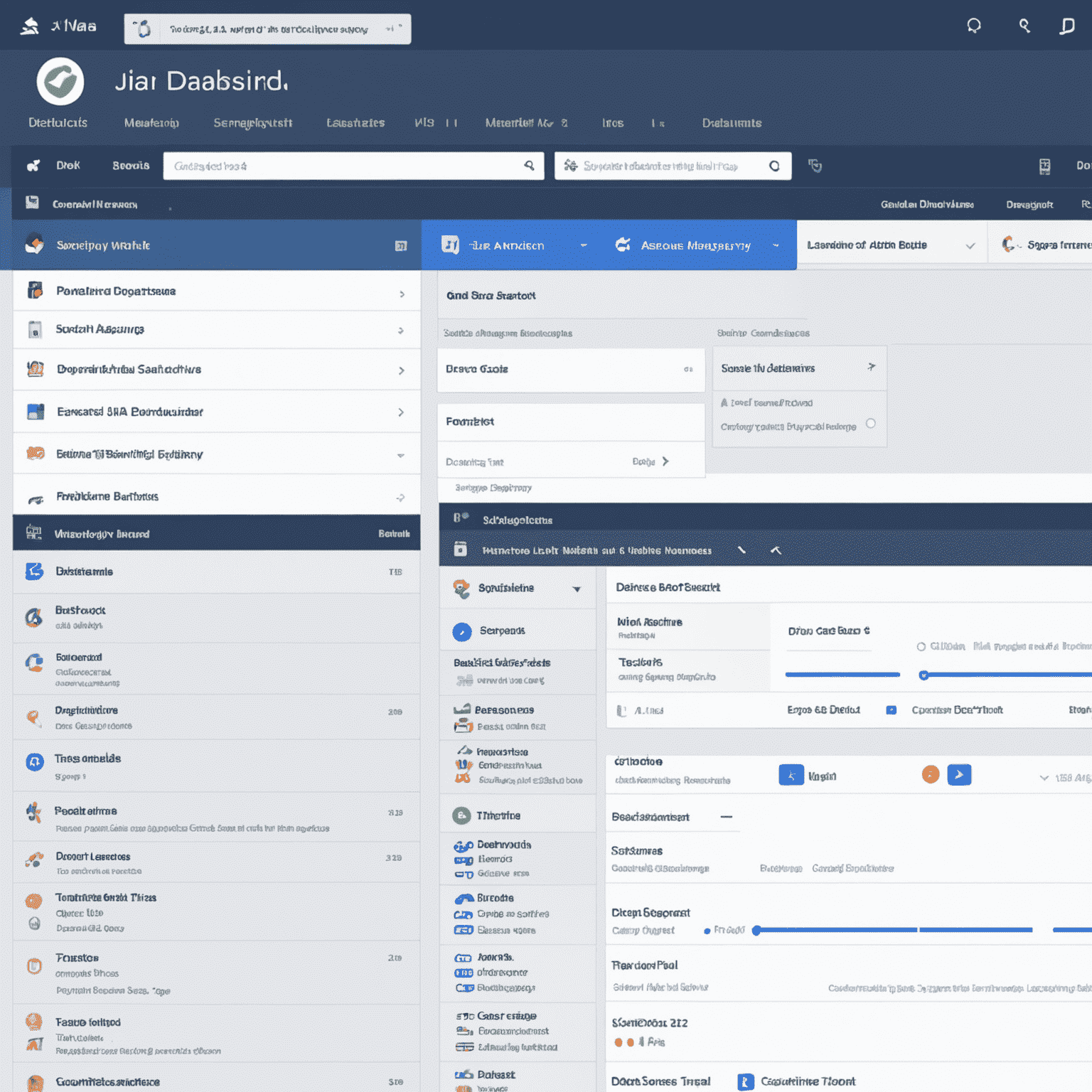1092x1092 pixels.
Task: Click the blue square icon left of 'Vragin'
Action: [x=791, y=775]
